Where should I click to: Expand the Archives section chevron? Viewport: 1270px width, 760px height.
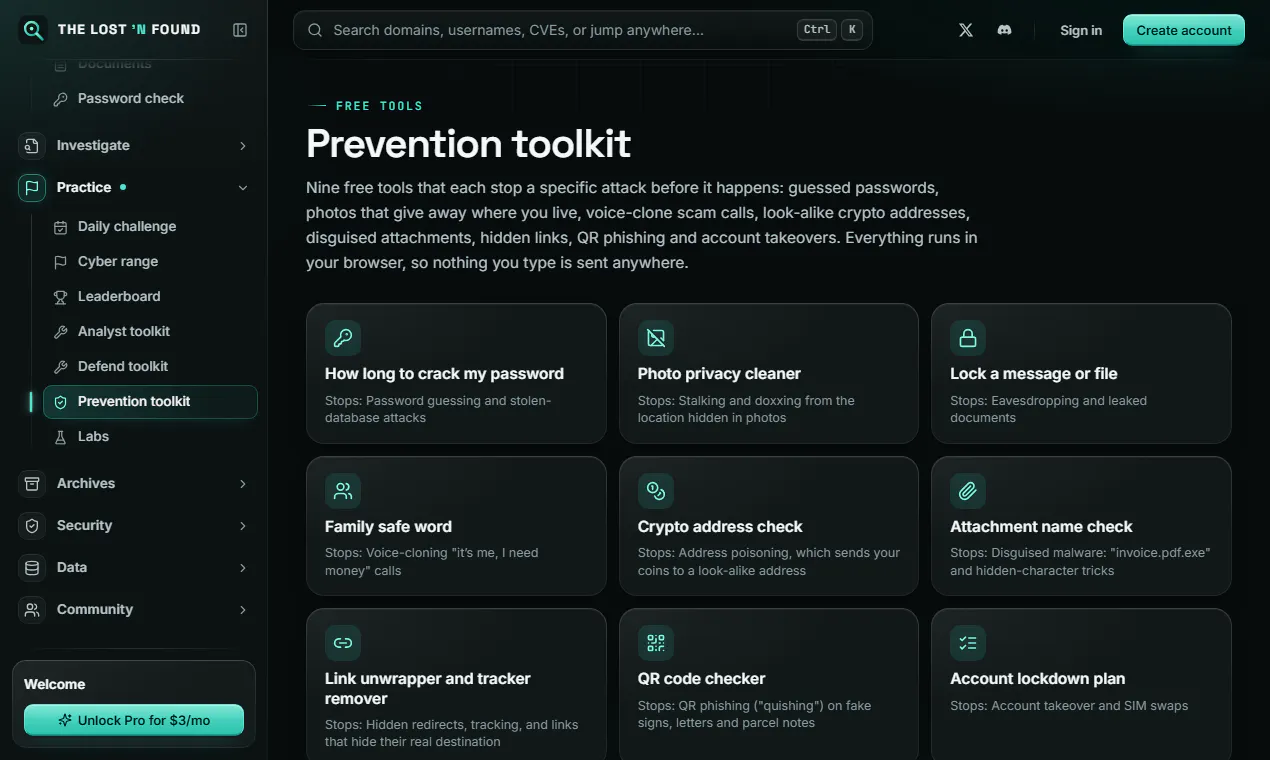[243, 484]
